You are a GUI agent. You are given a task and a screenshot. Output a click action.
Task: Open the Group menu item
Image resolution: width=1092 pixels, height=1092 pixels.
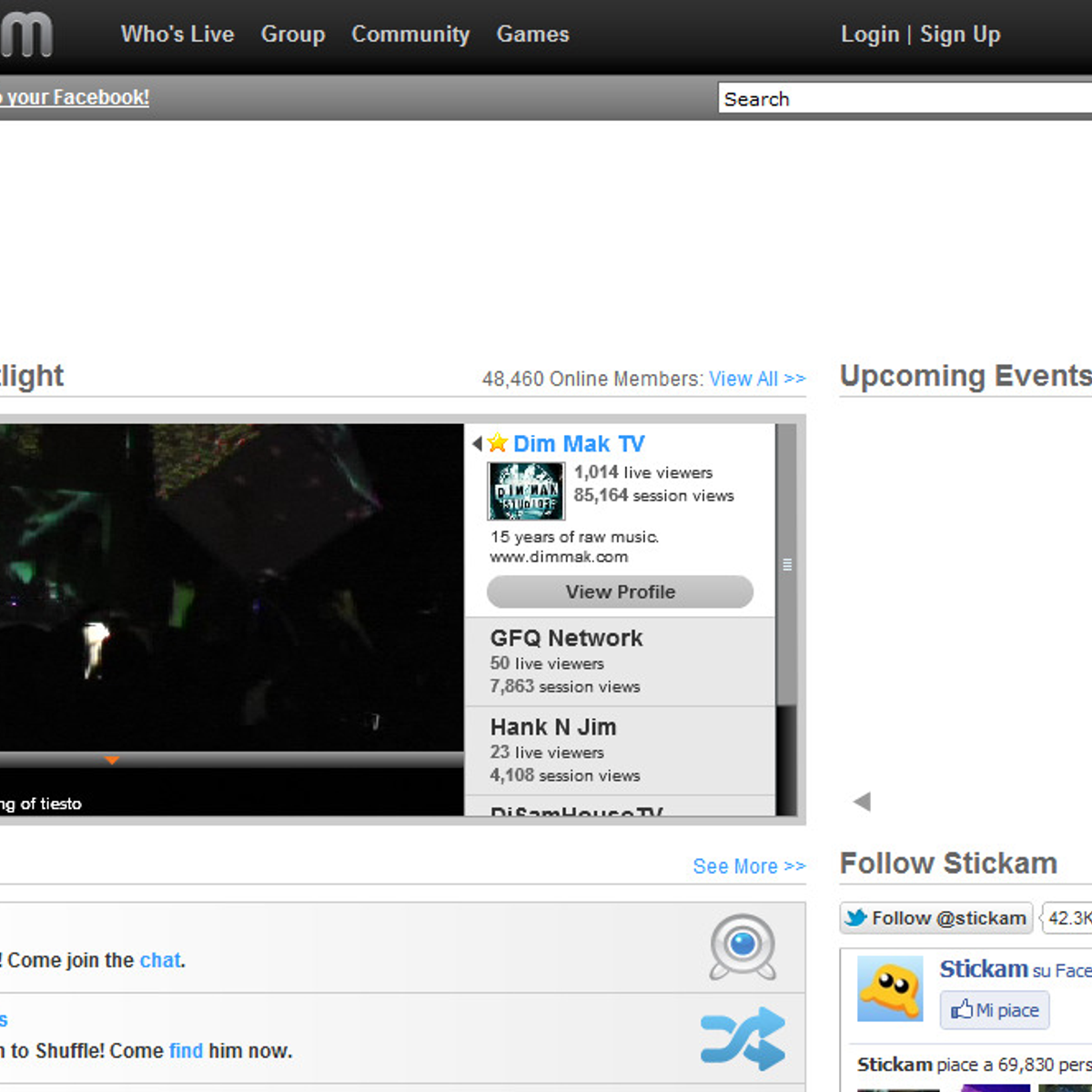[293, 35]
